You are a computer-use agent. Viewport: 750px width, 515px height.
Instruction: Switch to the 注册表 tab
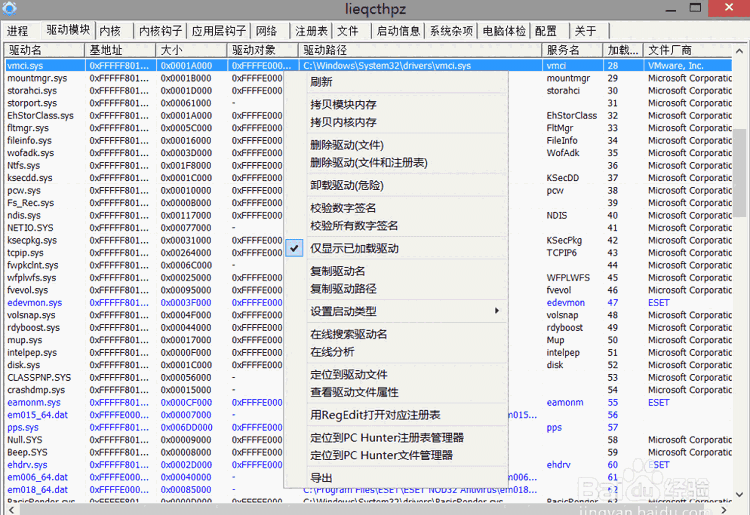click(312, 31)
